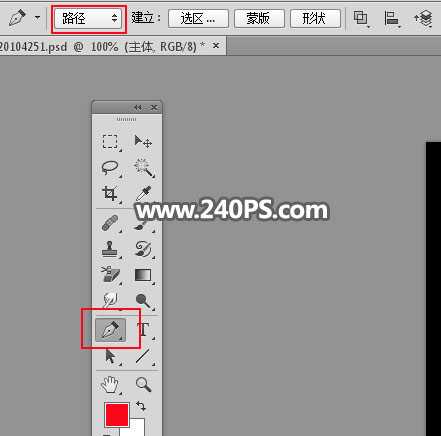Select the Lasso tool
Screen dimensions: 441x436
pyautogui.click(x=110, y=168)
